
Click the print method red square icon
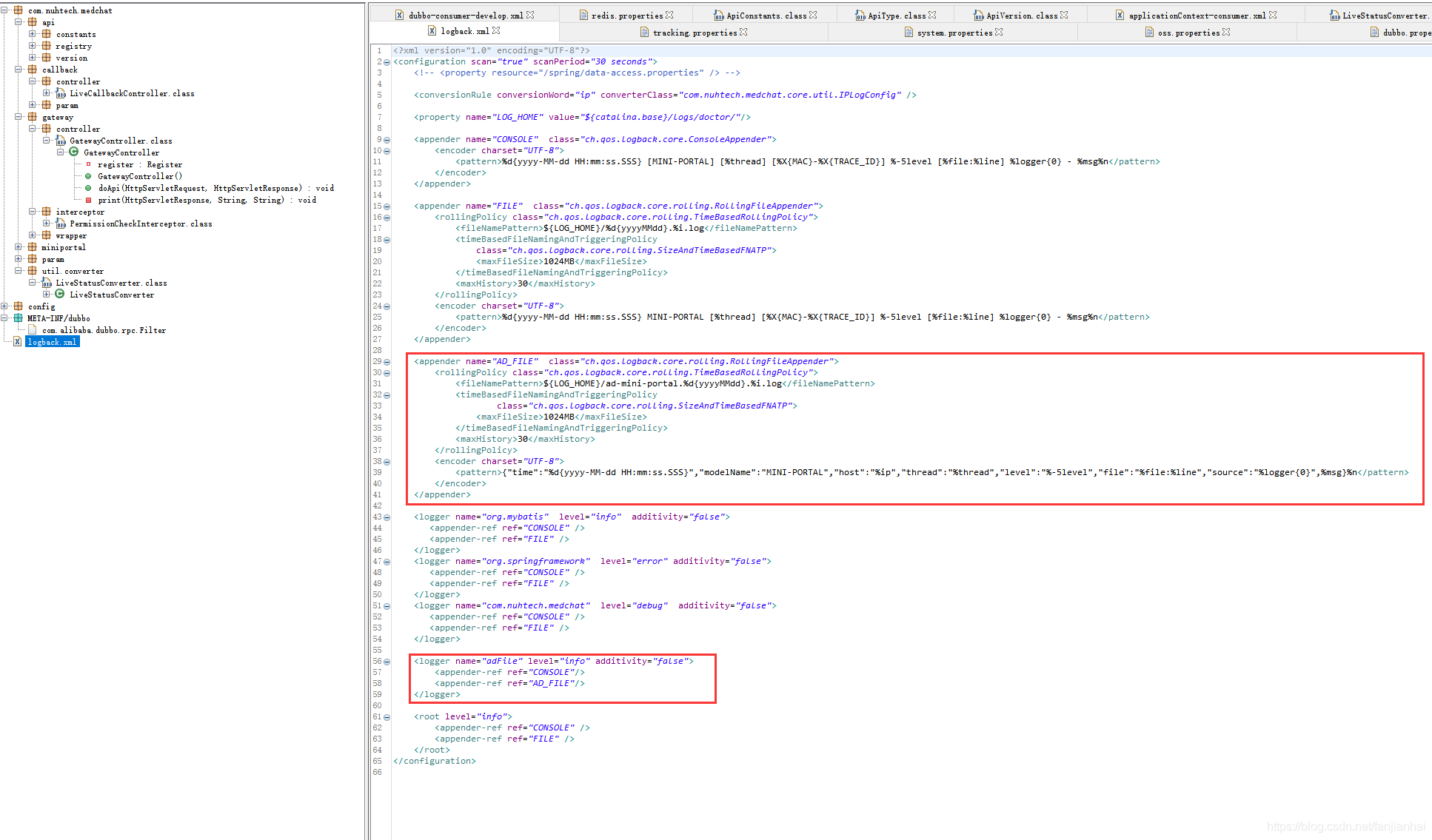tap(88, 200)
